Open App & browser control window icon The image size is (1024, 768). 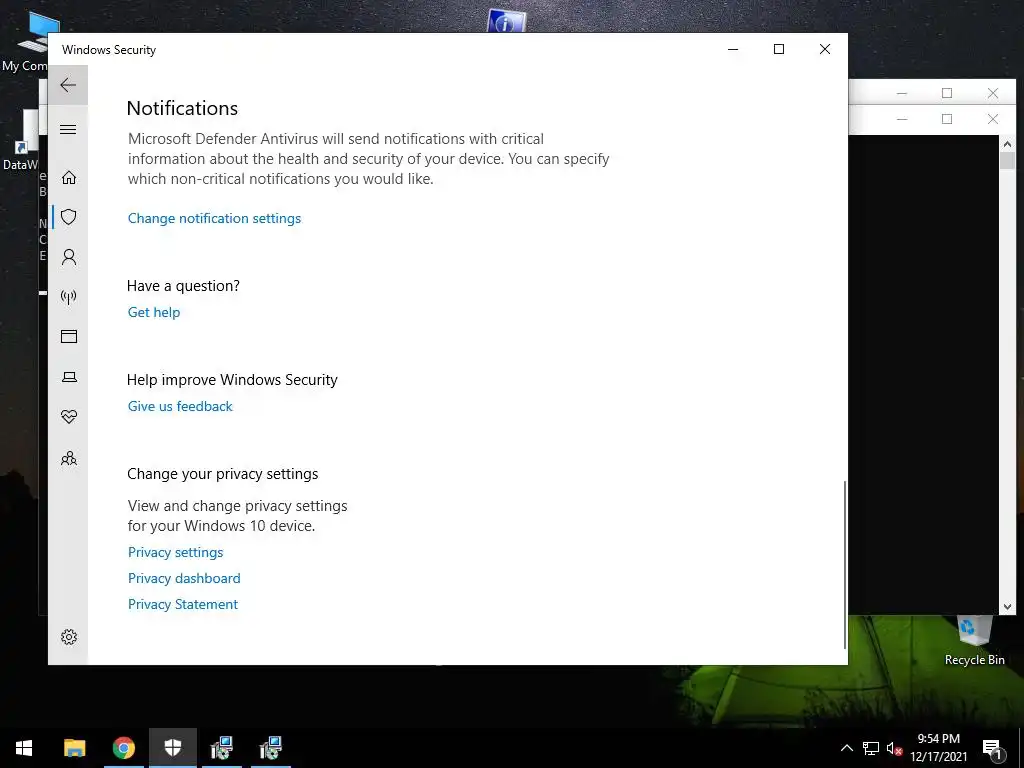tap(69, 336)
